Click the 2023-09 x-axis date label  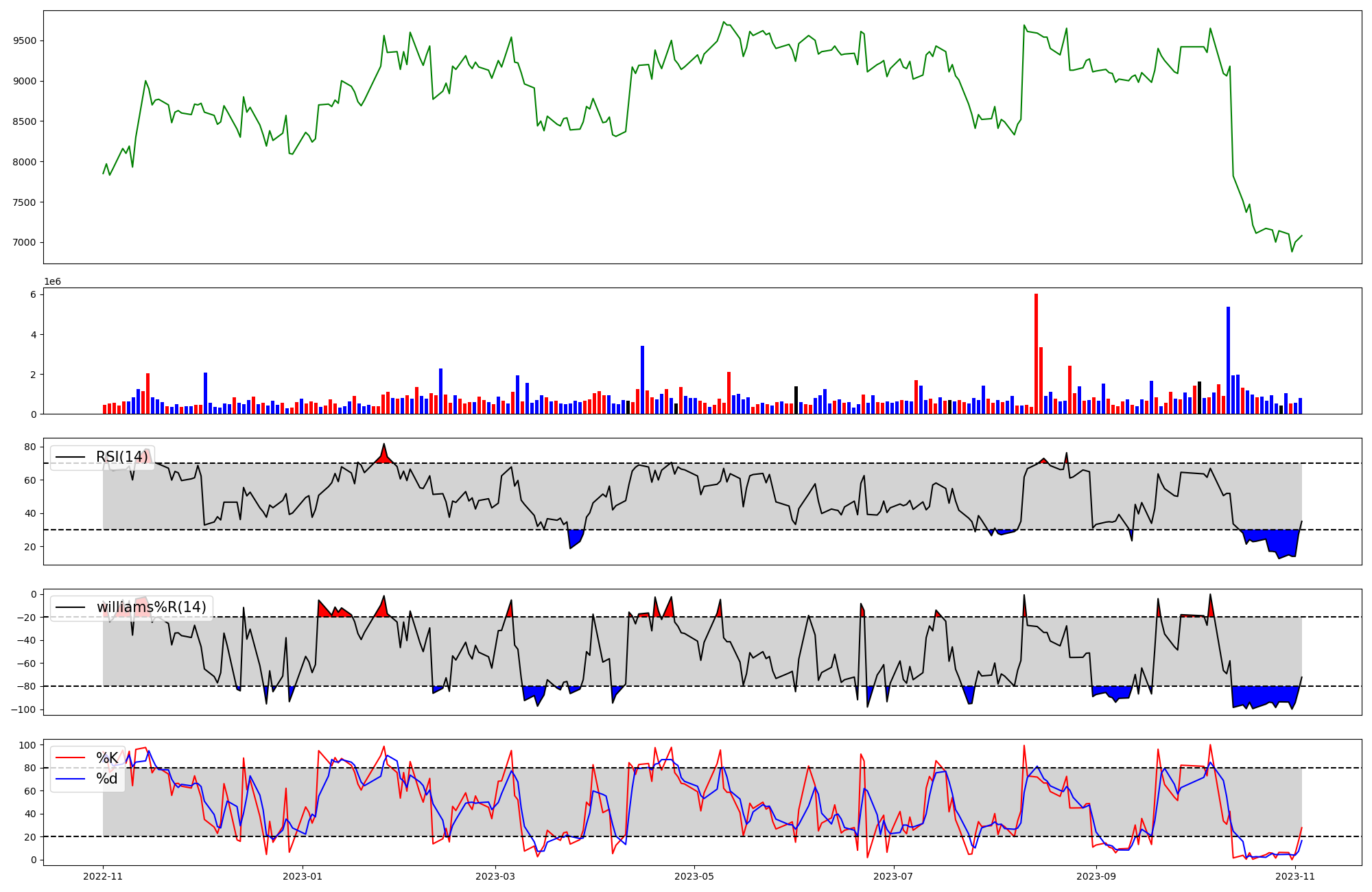[x=1096, y=876]
